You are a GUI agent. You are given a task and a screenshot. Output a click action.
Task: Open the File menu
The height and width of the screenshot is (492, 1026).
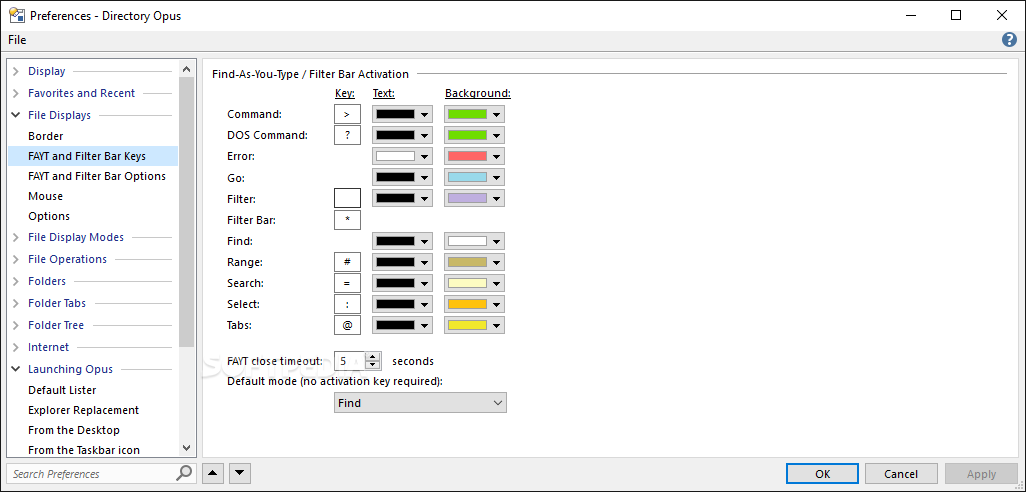[x=17, y=40]
